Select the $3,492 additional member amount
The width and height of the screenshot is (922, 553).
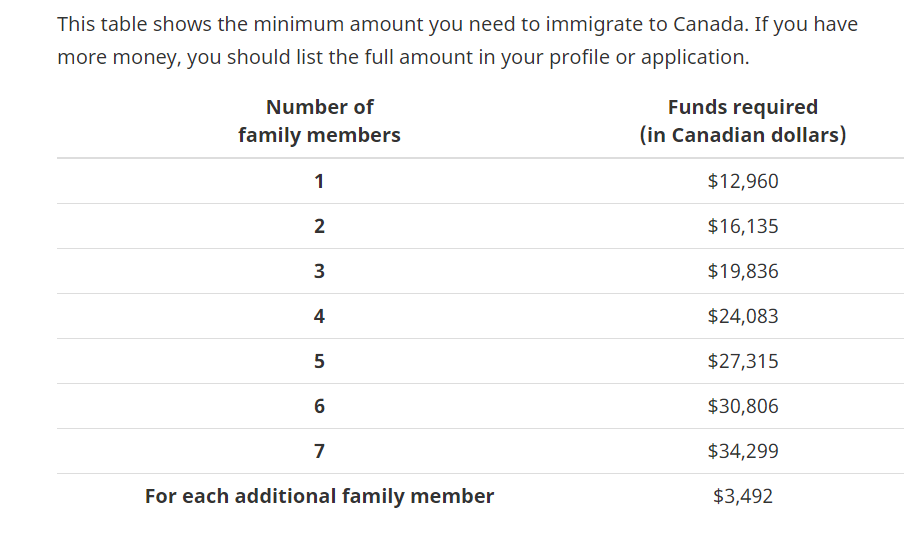click(742, 496)
